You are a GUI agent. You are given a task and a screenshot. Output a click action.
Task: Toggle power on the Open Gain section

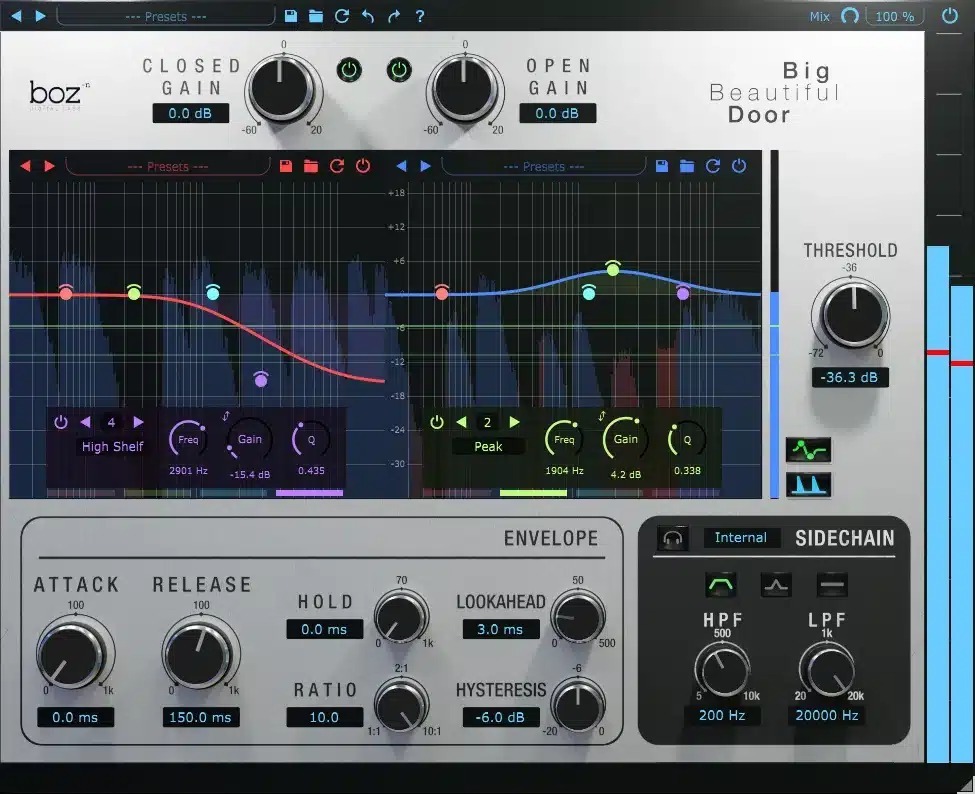(398, 70)
